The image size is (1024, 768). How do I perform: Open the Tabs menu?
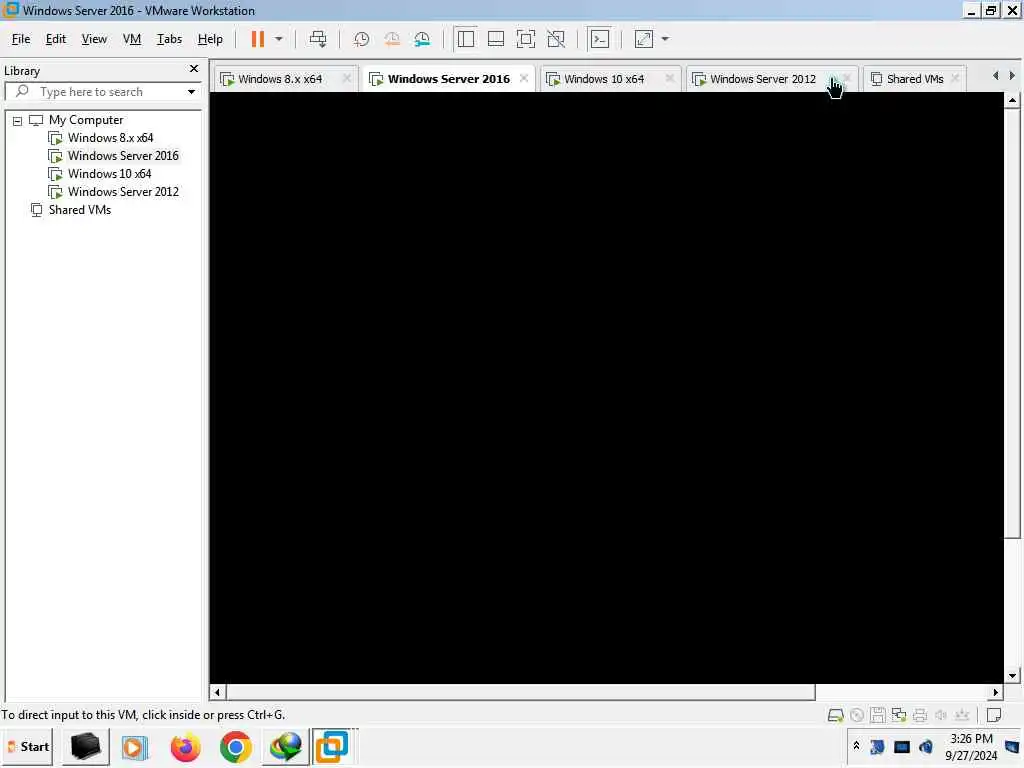(x=169, y=39)
